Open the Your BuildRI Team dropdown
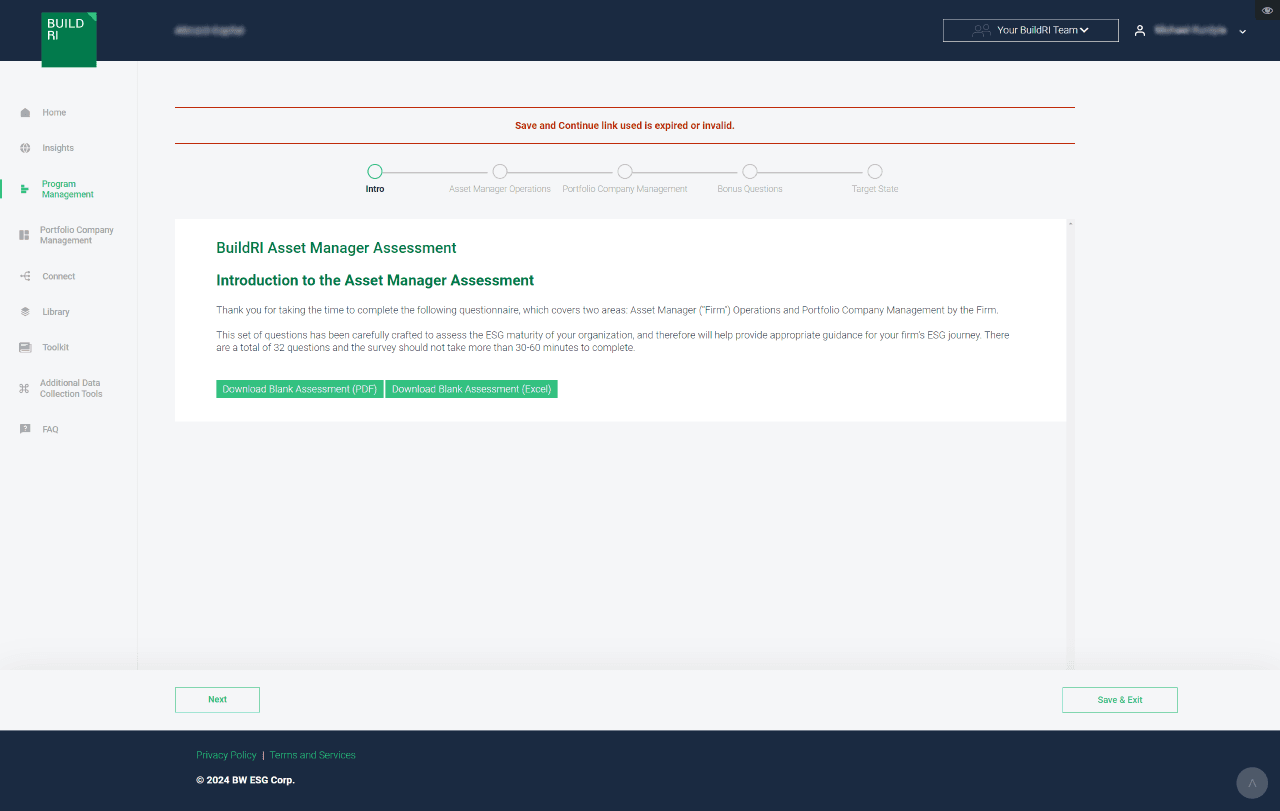Image resolution: width=1280 pixels, height=811 pixels. pyautogui.click(x=1031, y=30)
